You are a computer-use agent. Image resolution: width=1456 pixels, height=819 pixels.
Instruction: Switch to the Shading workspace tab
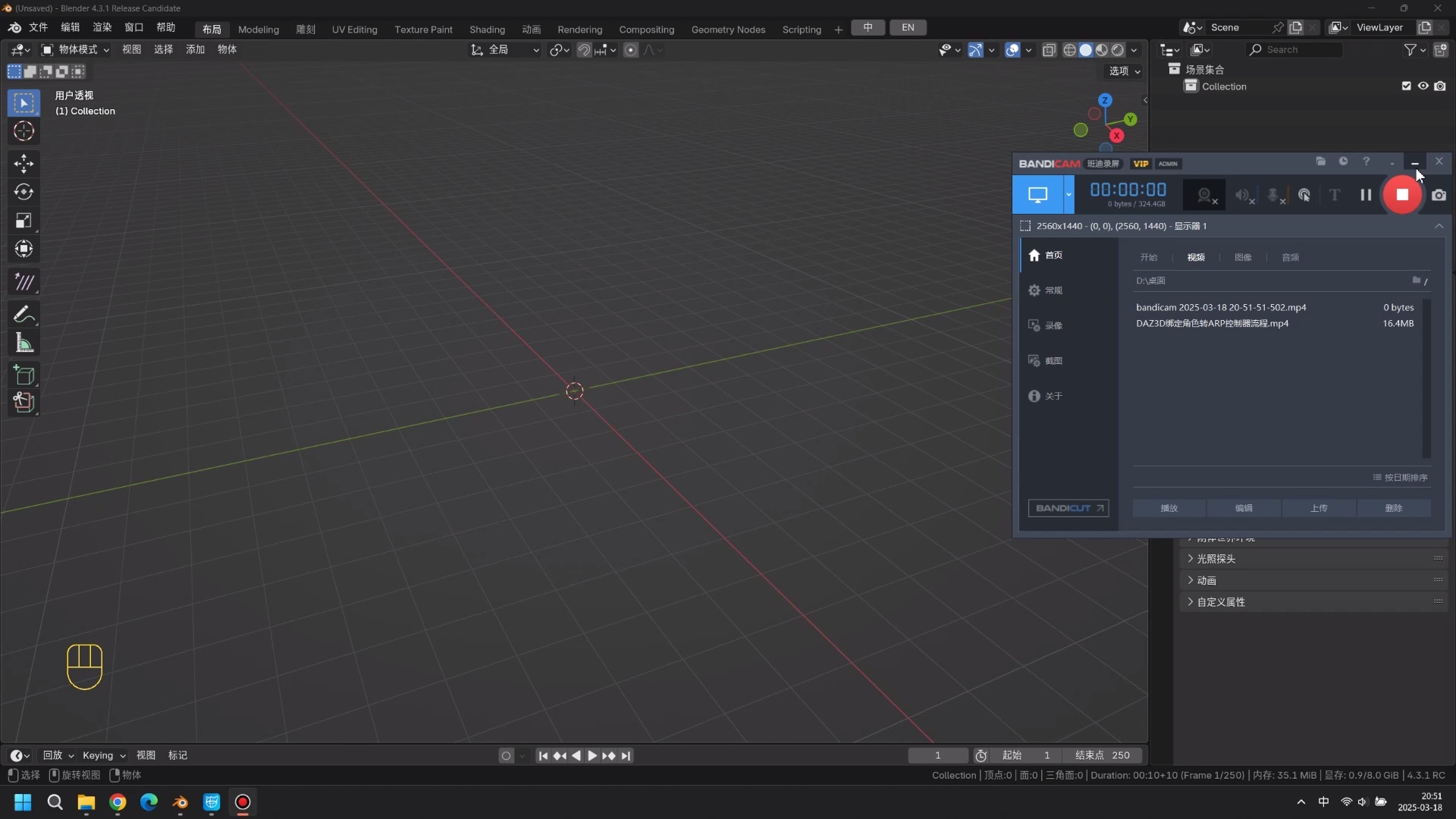486,30
